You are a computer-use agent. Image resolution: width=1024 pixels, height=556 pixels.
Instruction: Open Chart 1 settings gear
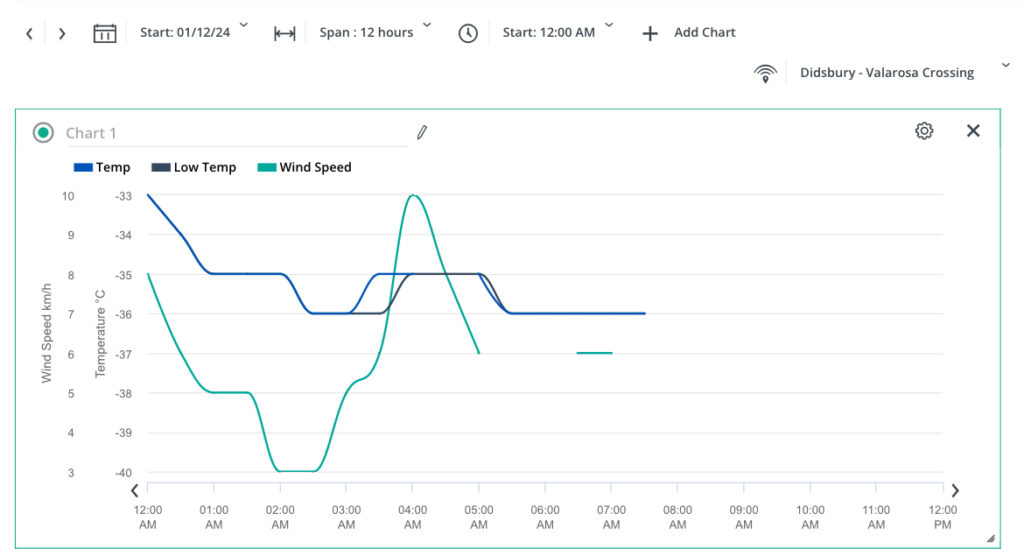(924, 131)
